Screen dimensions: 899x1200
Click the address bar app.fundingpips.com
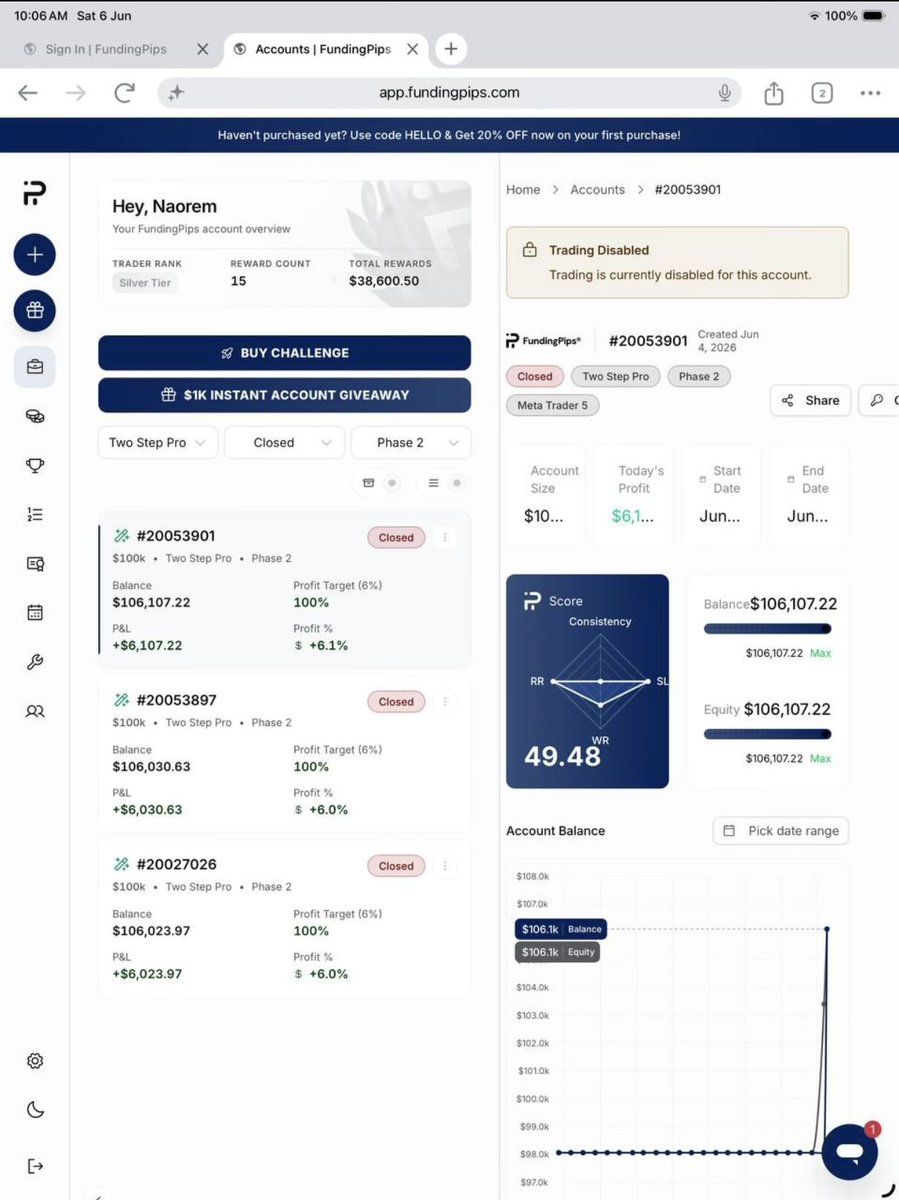pos(449,93)
